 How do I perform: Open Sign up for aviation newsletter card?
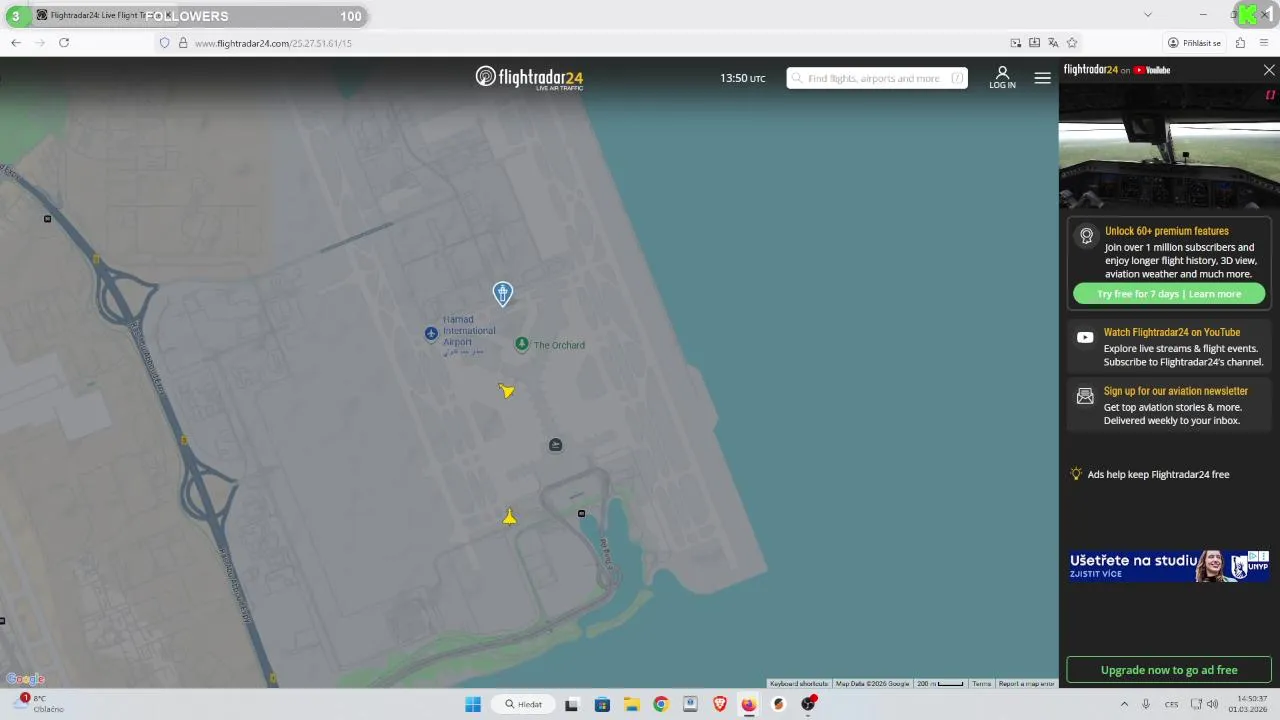point(1169,406)
